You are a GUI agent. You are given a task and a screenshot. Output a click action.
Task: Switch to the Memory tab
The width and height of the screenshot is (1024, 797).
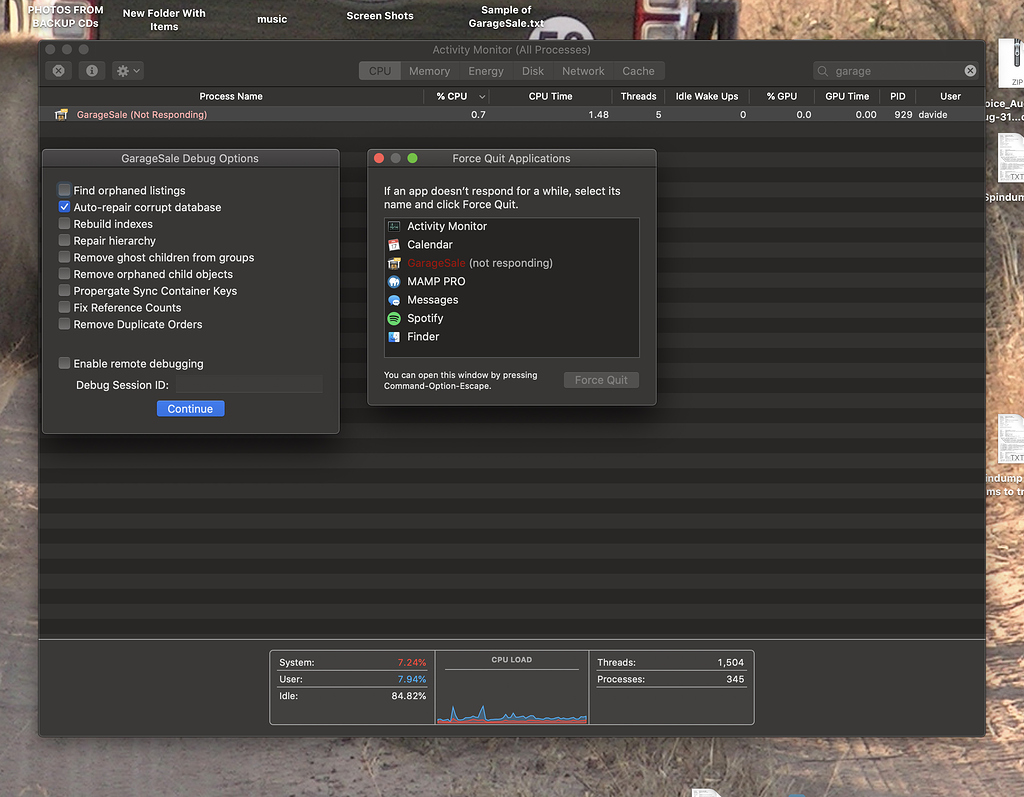(429, 71)
